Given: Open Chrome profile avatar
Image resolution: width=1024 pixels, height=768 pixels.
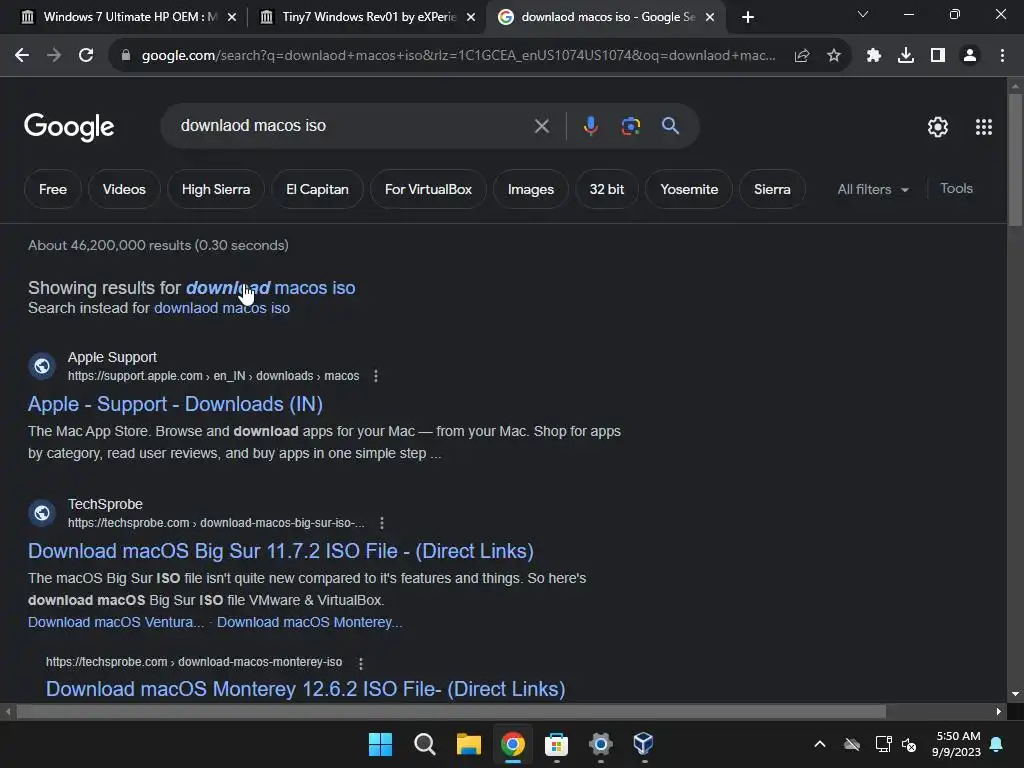Looking at the screenshot, I should pos(970,56).
